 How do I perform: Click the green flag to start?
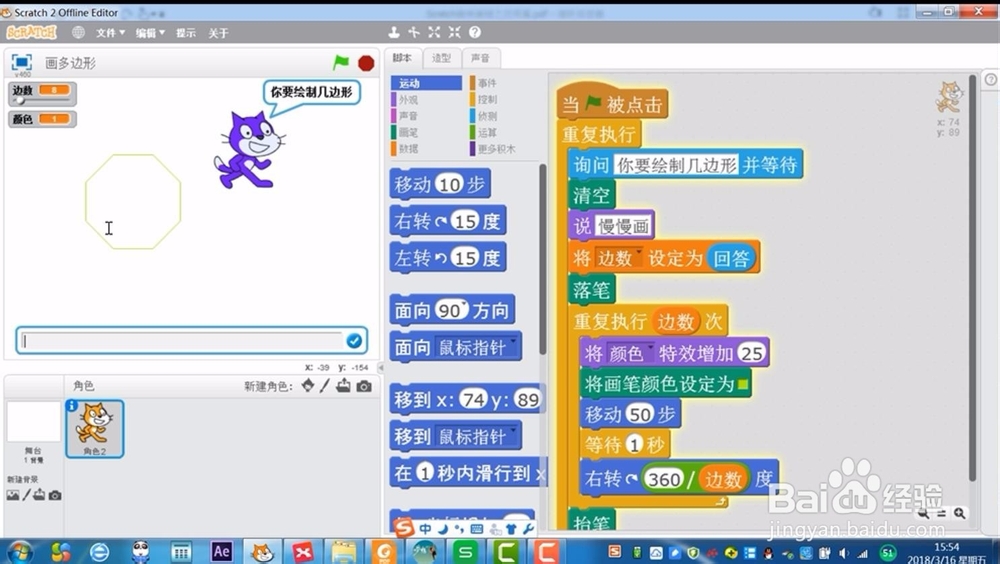[x=341, y=63]
